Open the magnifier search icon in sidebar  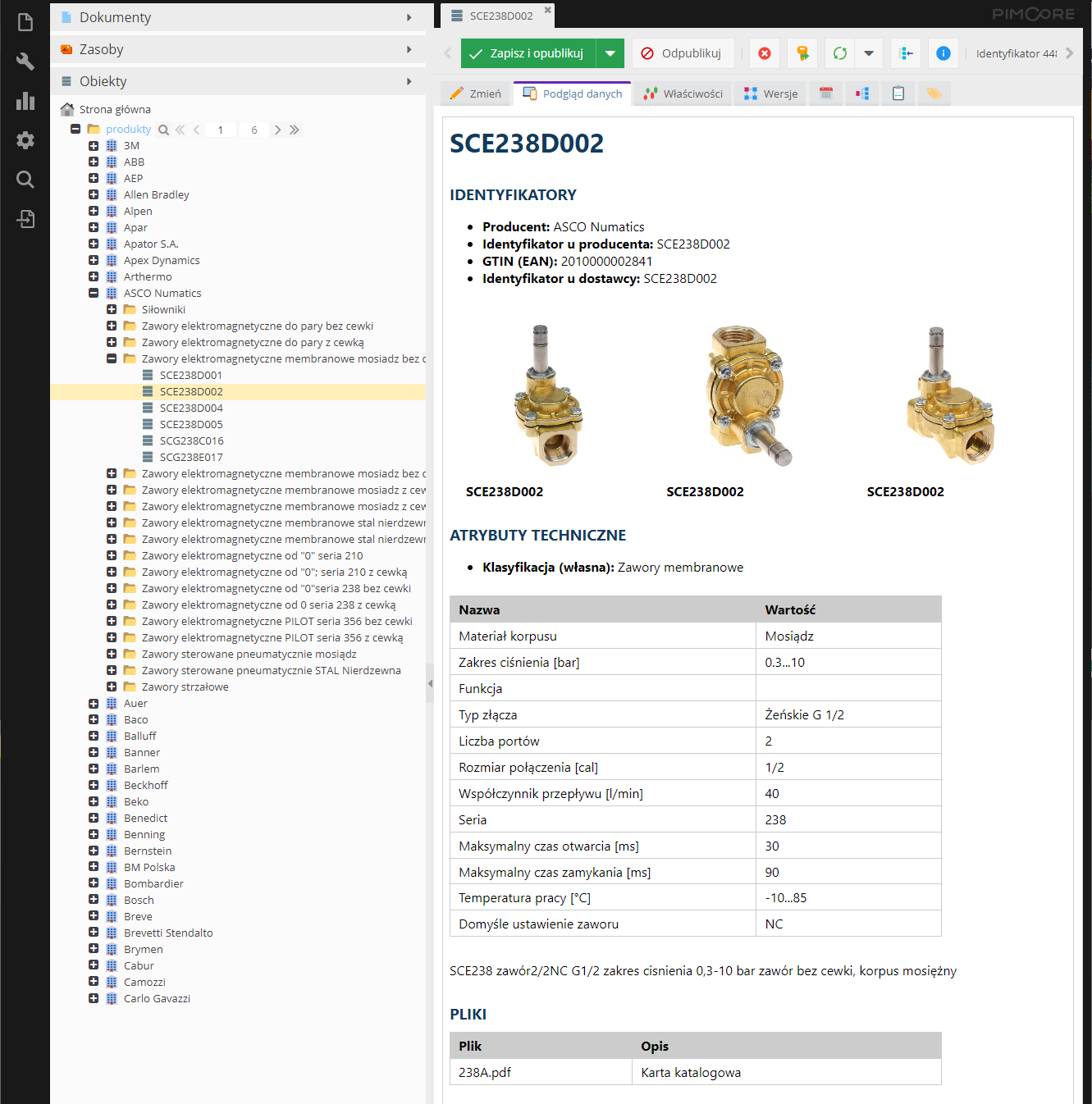(25, 180)
